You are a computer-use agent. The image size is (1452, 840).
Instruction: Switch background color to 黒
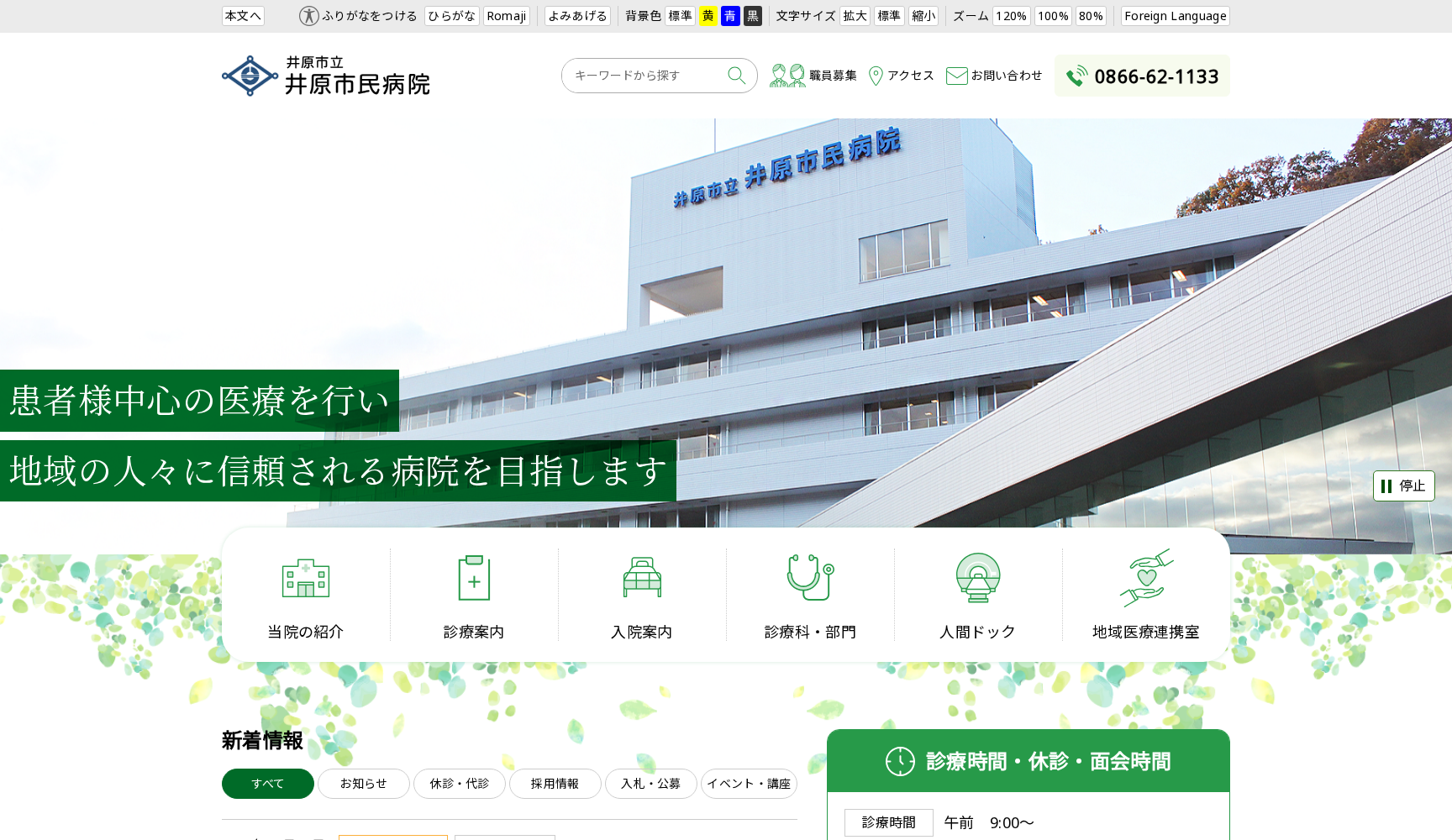pos(752,15)
